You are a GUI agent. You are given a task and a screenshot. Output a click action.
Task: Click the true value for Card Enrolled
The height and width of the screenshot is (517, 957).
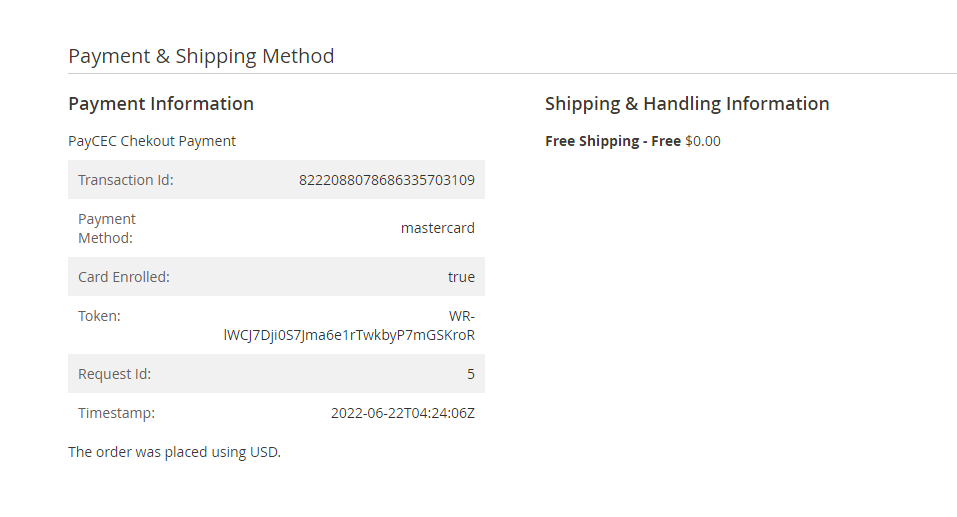[461, 277]
